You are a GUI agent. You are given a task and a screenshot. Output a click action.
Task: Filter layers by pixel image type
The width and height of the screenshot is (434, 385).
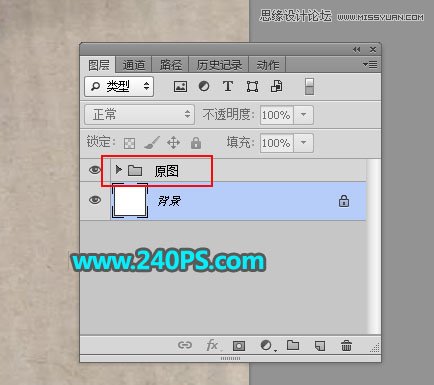pos(180,87)
